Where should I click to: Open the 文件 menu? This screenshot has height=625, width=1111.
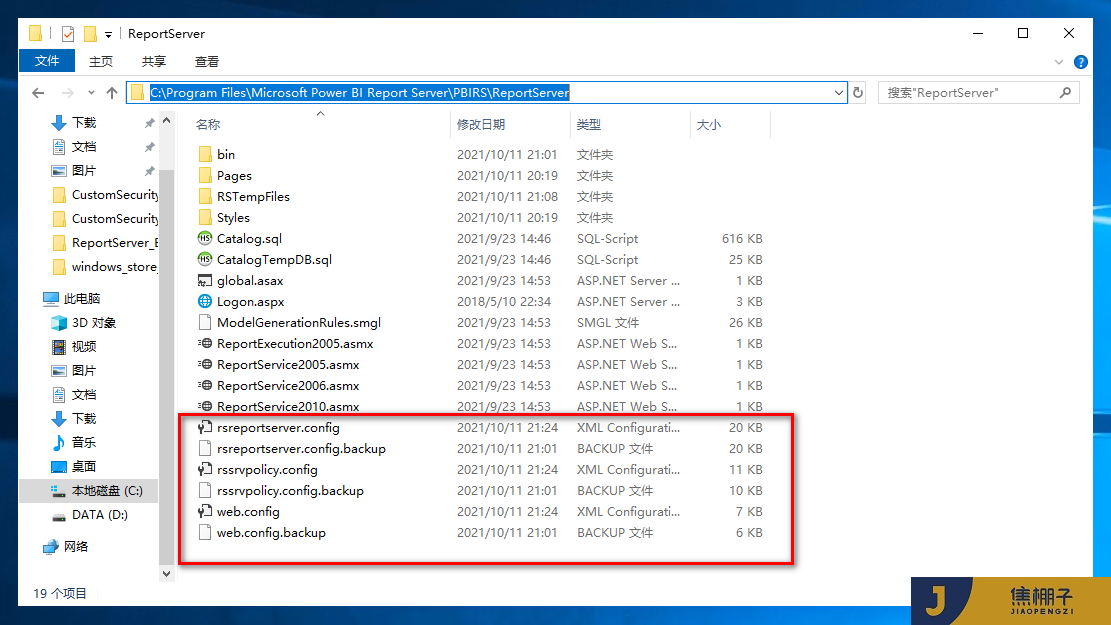[x=46, y=61]
